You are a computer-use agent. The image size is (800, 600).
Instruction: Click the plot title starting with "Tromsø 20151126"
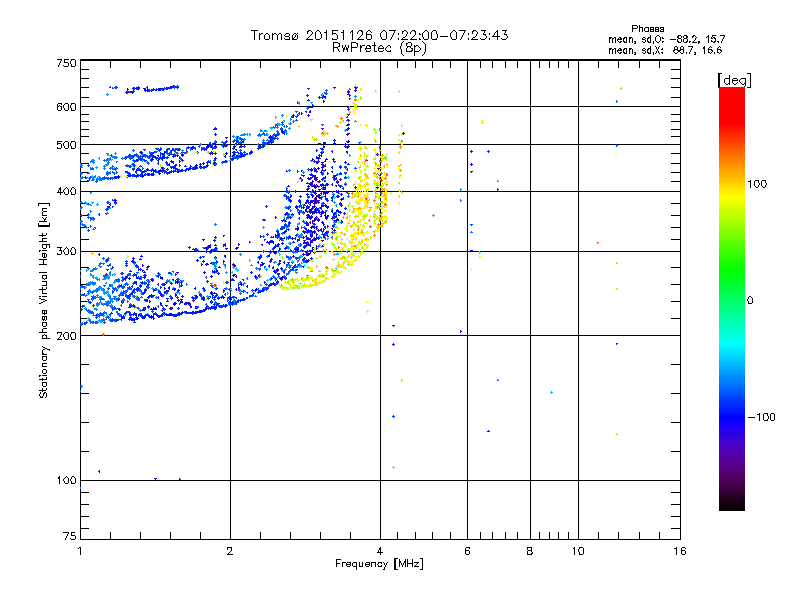(x=379, y=35)
